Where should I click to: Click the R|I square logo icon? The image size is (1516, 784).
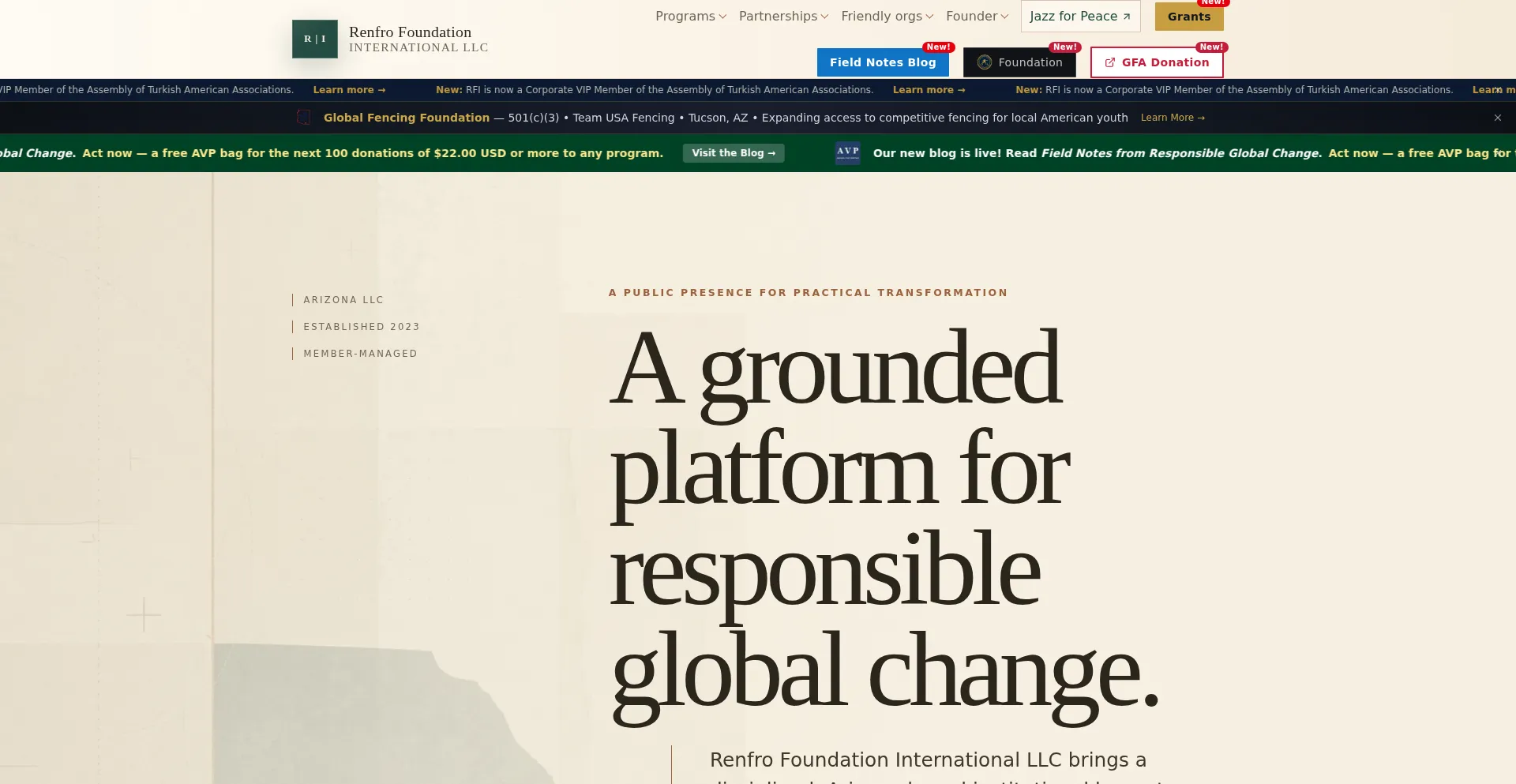(x=315, y=39)
